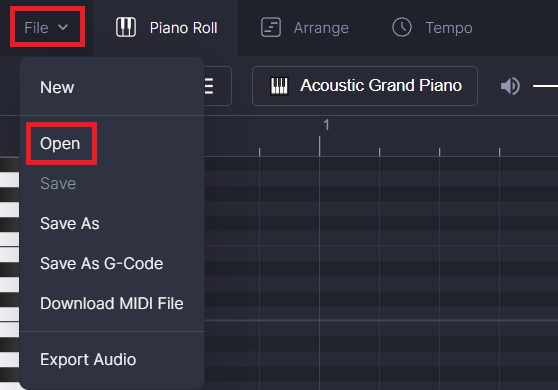The image size is (558, 390).
Task: Click measure 1 marker on the ruler
Action: click(x=326, y=125)
